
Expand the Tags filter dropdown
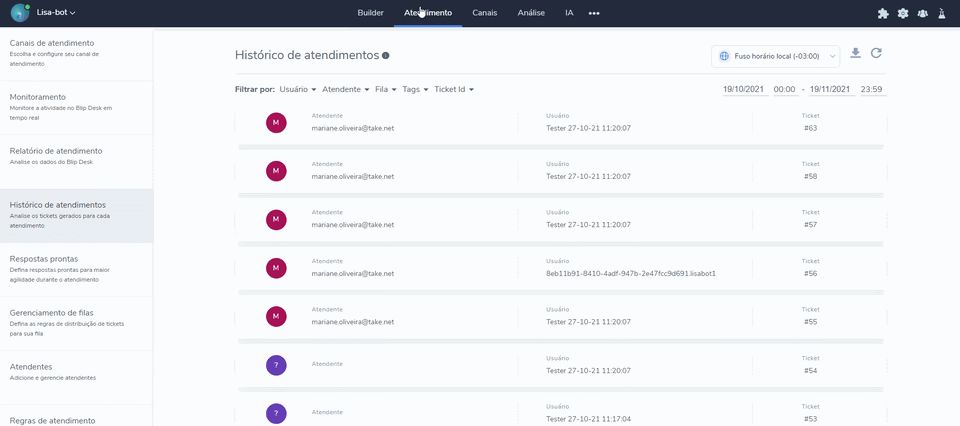point(416,89)
